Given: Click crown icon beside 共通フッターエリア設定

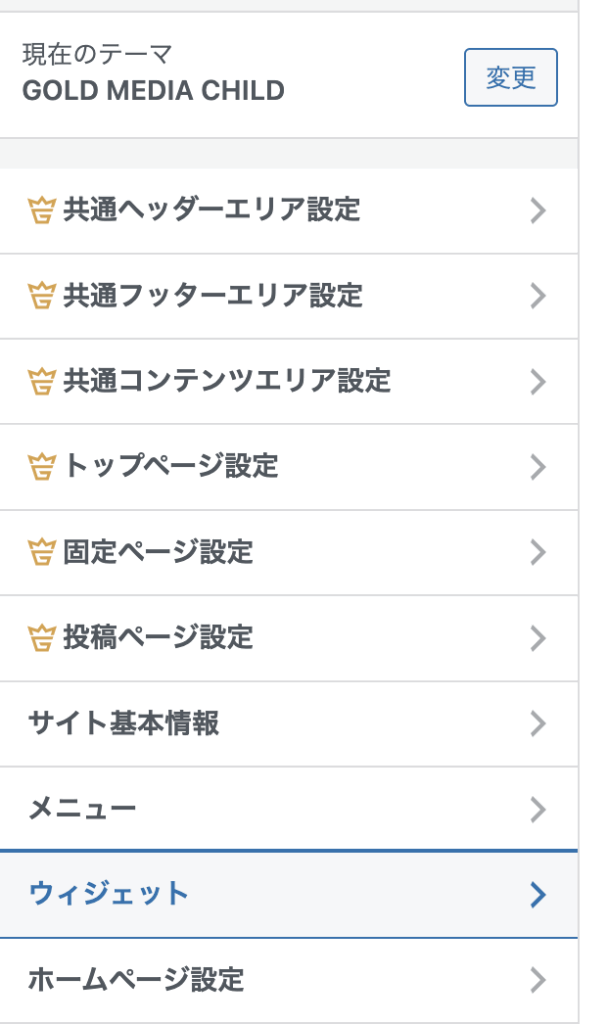Looking at the screenshot, I should 40,296.
